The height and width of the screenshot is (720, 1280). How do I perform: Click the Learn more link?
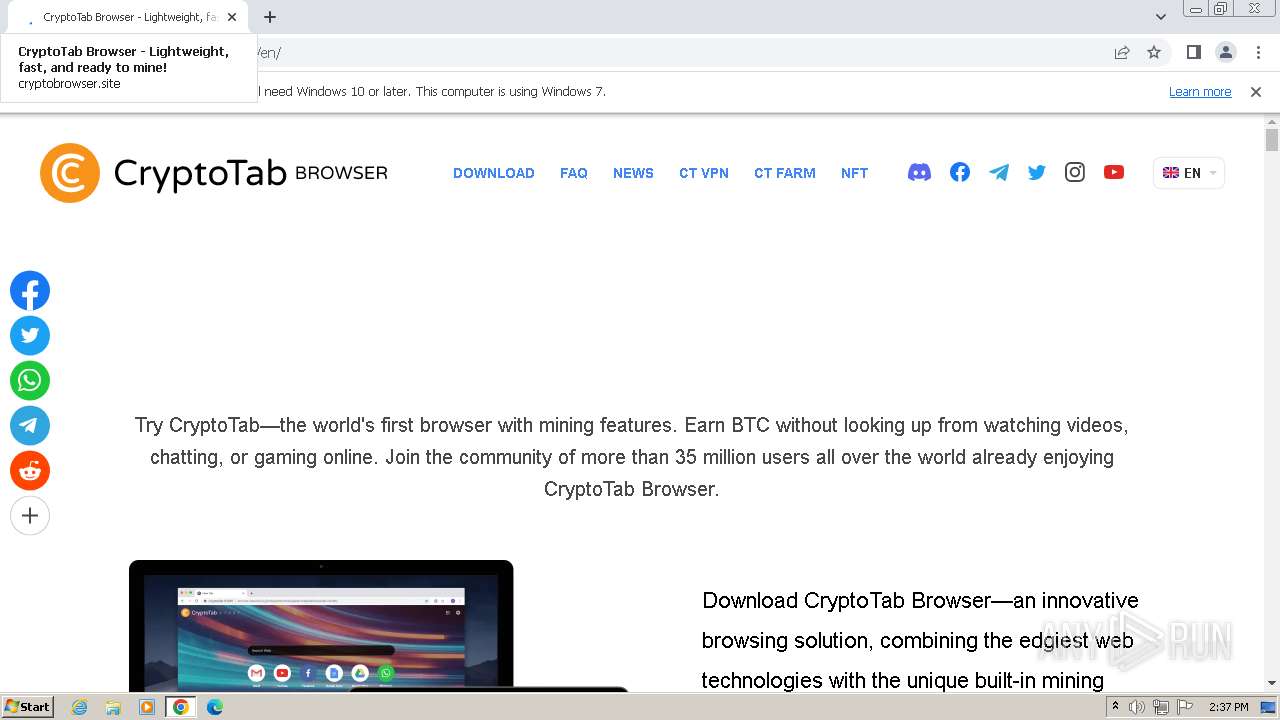tap(1200, 92)
